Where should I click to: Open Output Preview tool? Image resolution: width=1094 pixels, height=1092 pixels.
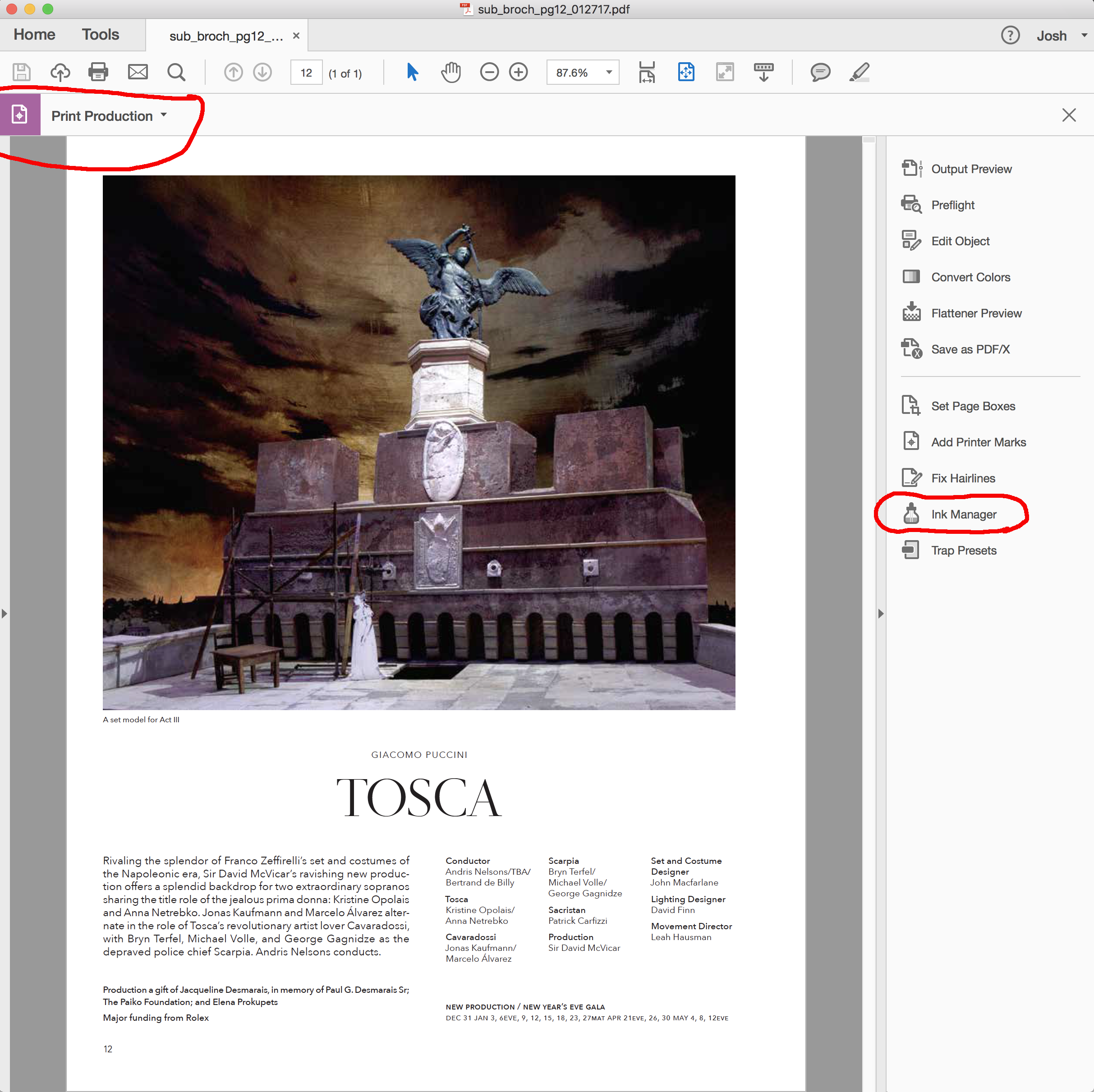(x=970, y=169)
